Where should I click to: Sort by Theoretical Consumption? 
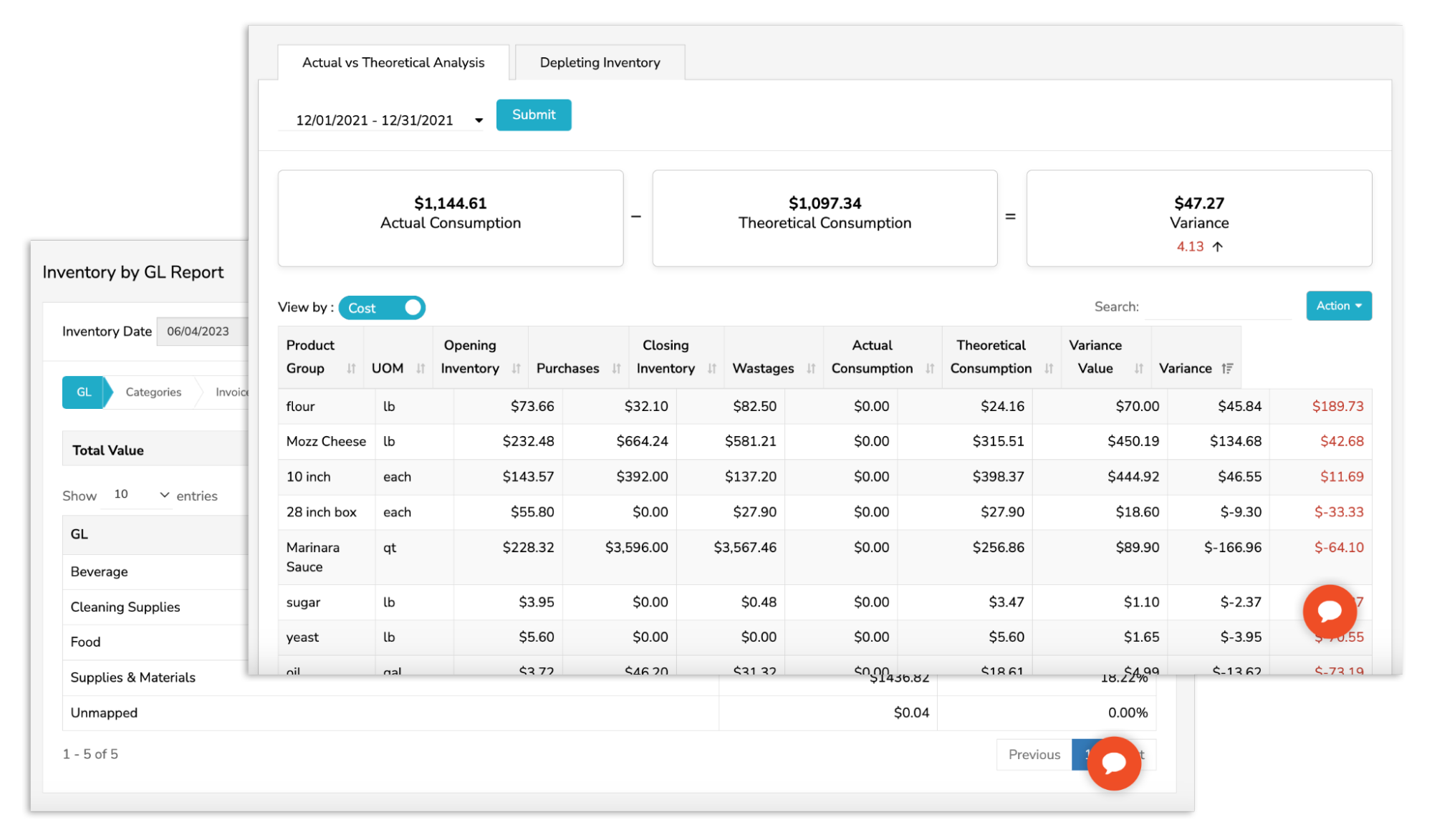(x=1048, y=368)
